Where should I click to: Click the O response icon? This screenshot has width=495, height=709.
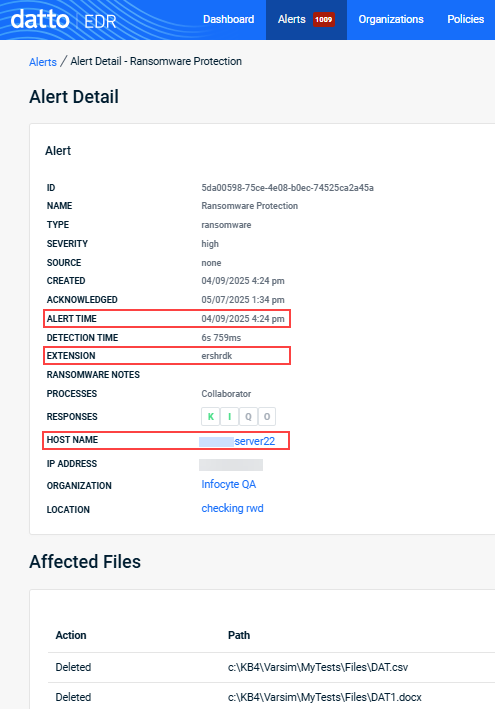tap(267, 416)
